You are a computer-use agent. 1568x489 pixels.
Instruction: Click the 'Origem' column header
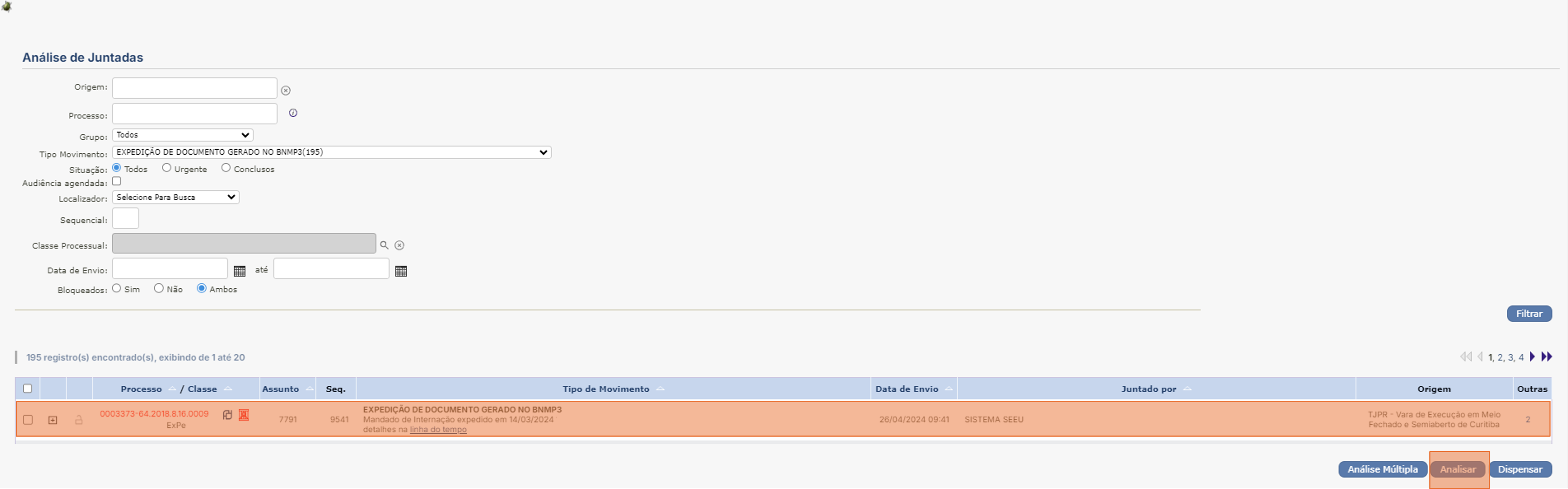click(x=1434, y=389)
